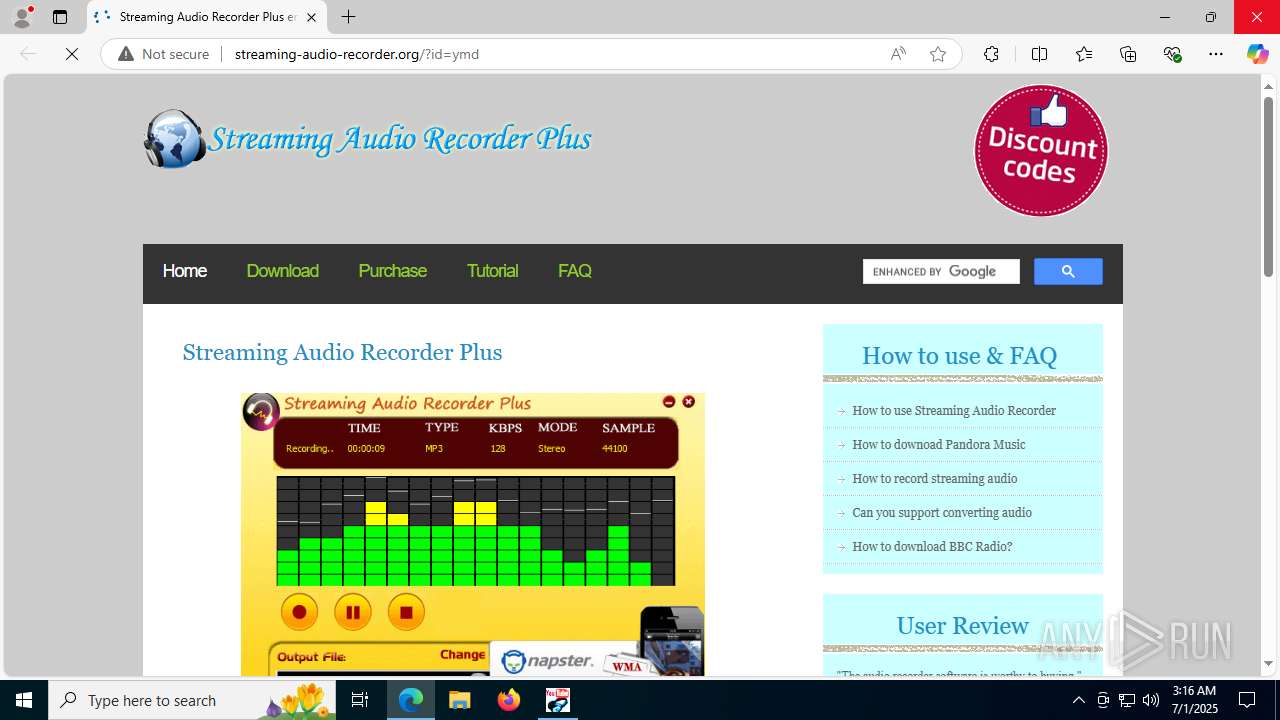Click the pause button in recorder image
Screen dimensions: 1280x720
coord(353,612)
